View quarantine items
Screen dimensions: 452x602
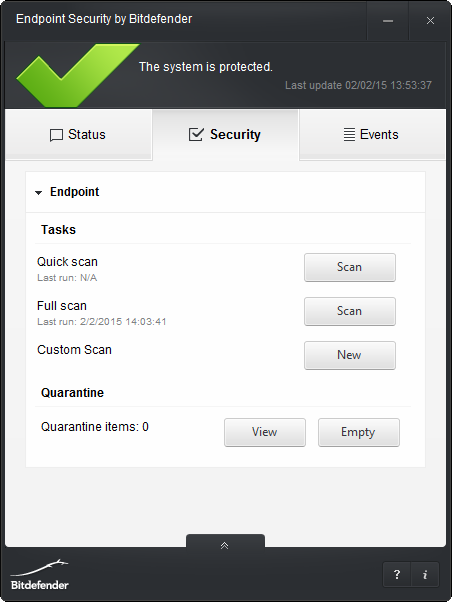(x=265, y=432)
